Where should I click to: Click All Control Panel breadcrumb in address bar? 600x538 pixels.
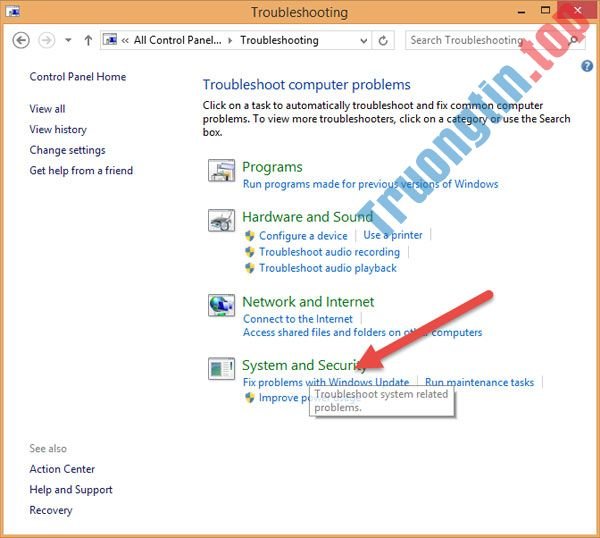click(178, 40)
